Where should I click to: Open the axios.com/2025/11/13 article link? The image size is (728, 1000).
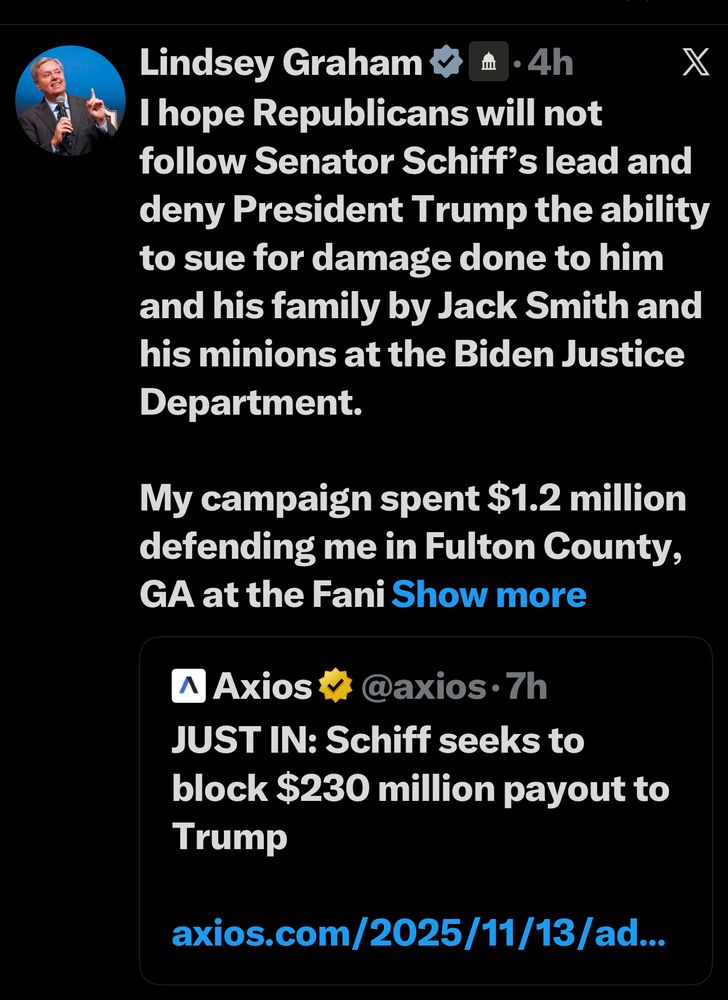click(x=419, y=935)
